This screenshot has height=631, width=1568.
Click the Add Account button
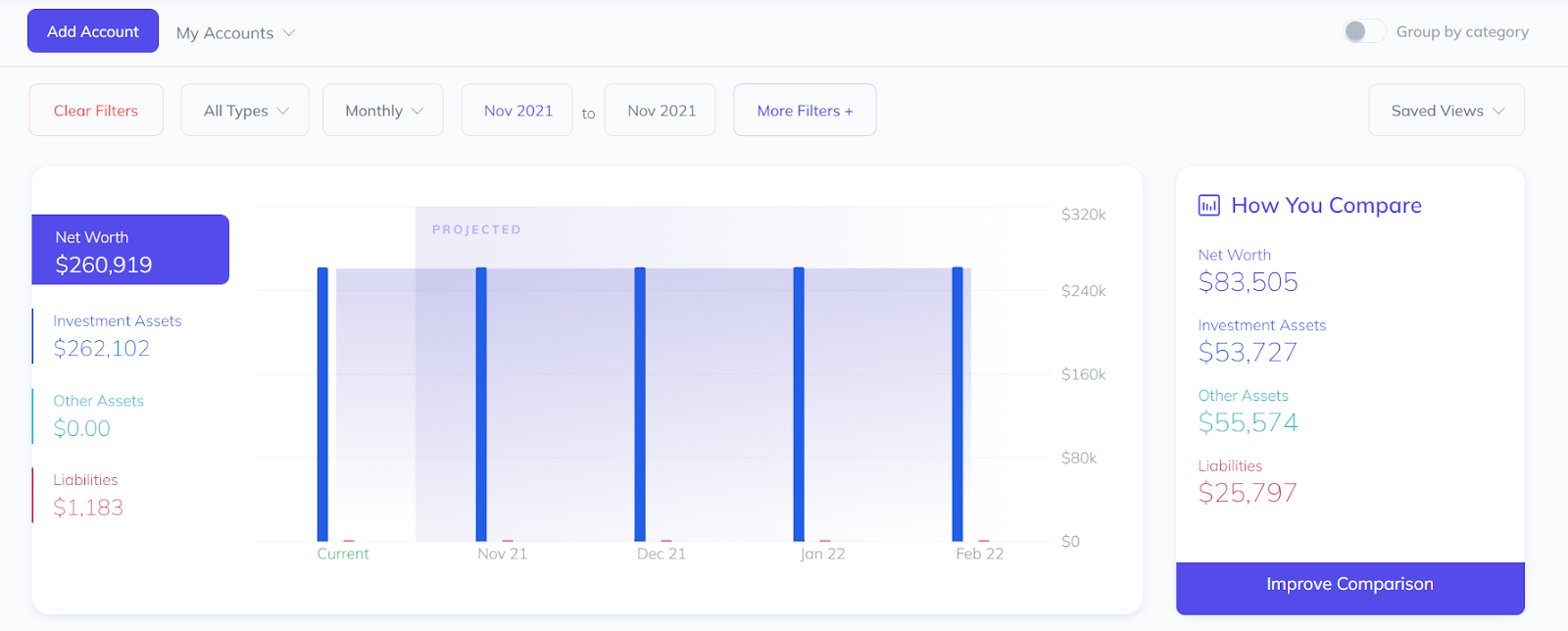click(x=93, y=31)
